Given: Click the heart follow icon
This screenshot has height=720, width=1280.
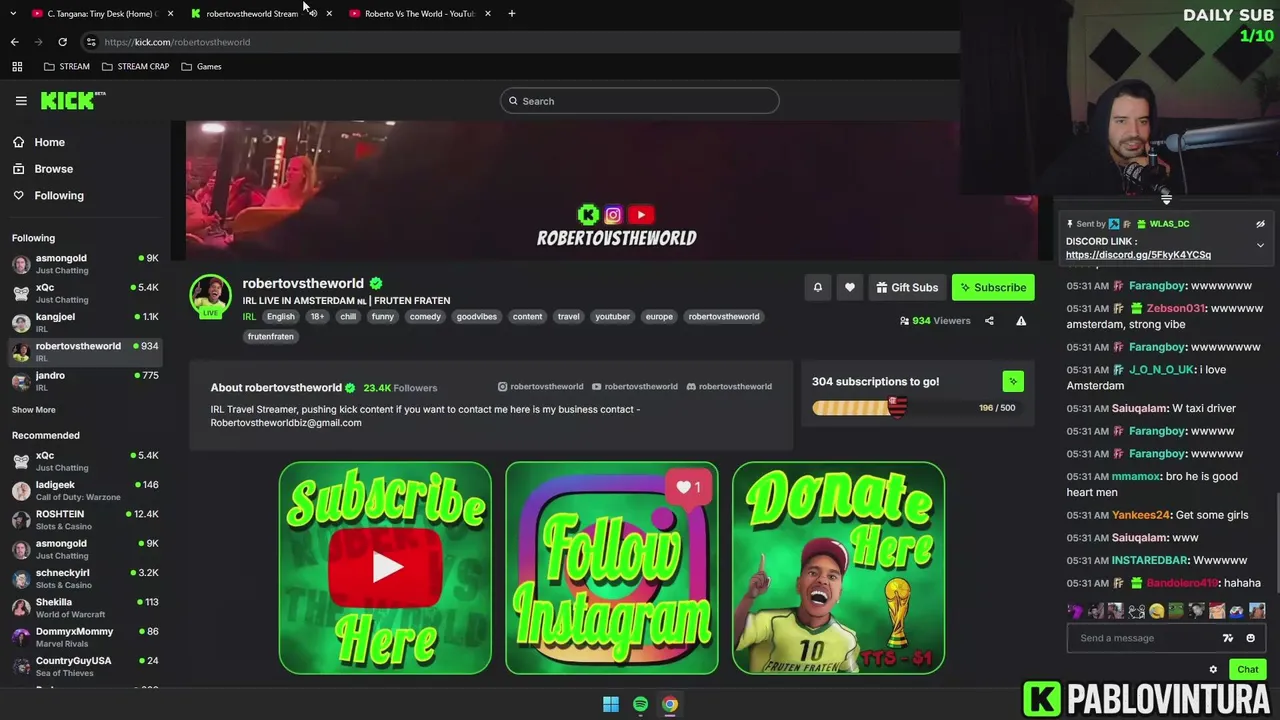Looking at the screenshot, I should tap(849, 287).
